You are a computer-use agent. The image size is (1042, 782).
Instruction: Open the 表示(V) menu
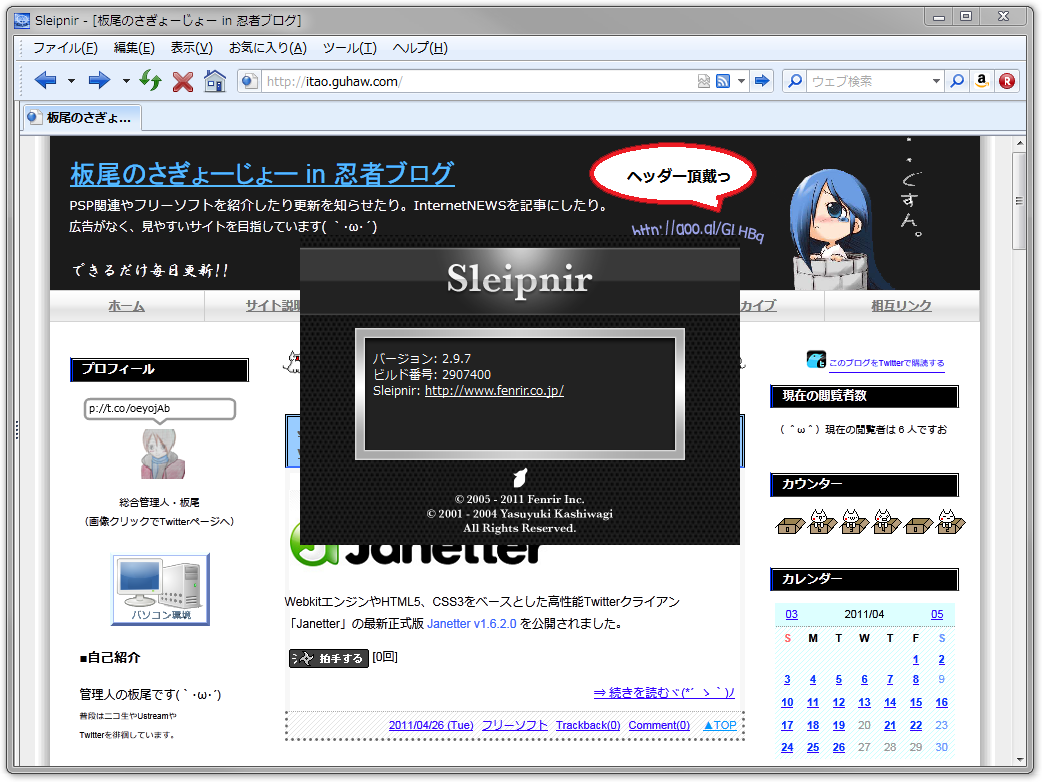pyautogui.click(x=191, y=48)
